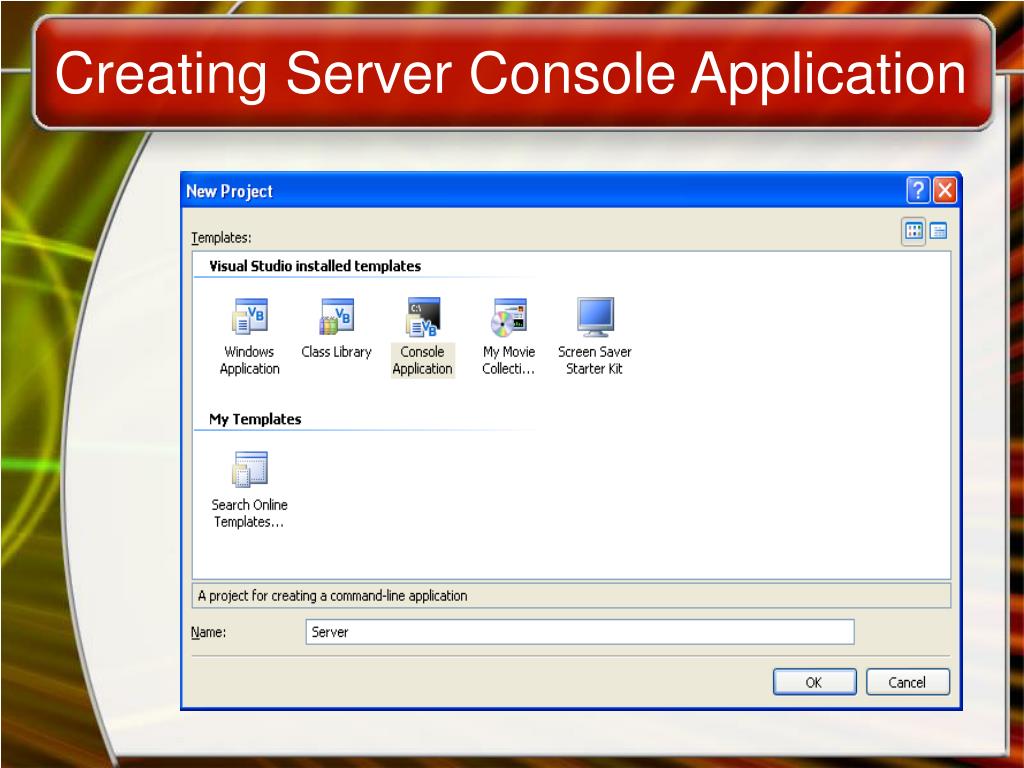This screenshot has height=768, width=1024.
Task: Open the dialog help question mark button
Action: pos(918,191)
